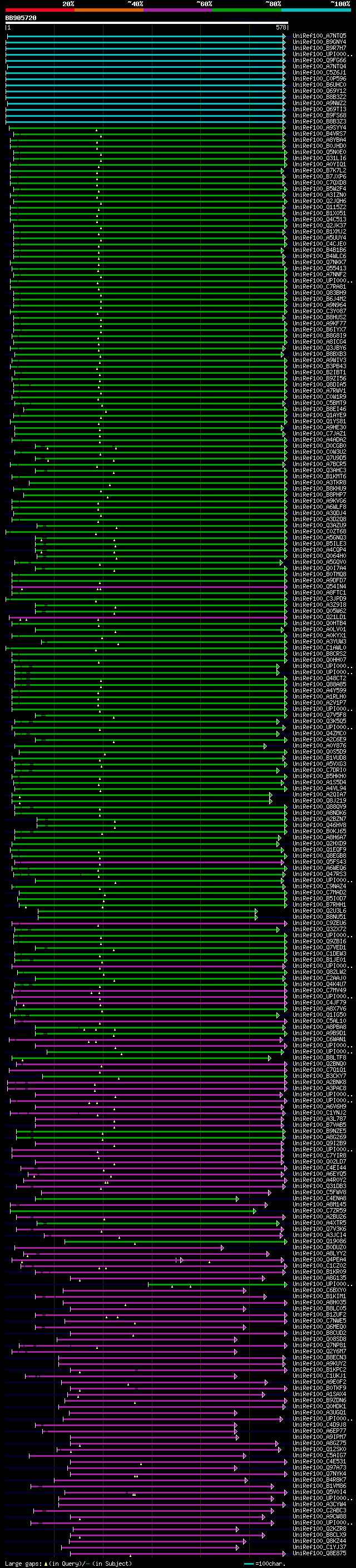Open hit UniRef100_B9GNY4

coord(319,42)
